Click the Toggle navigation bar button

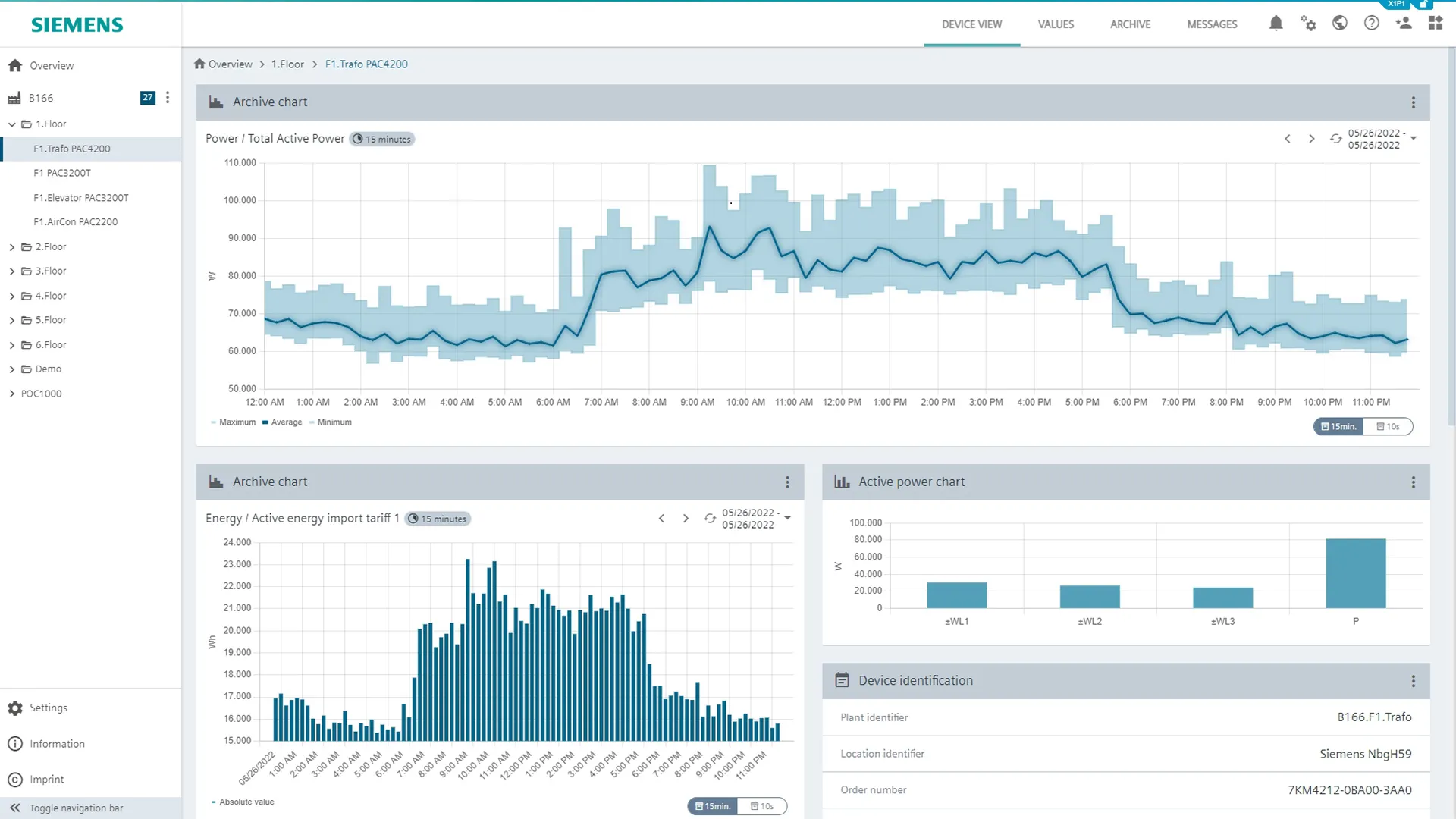point(76,808)
